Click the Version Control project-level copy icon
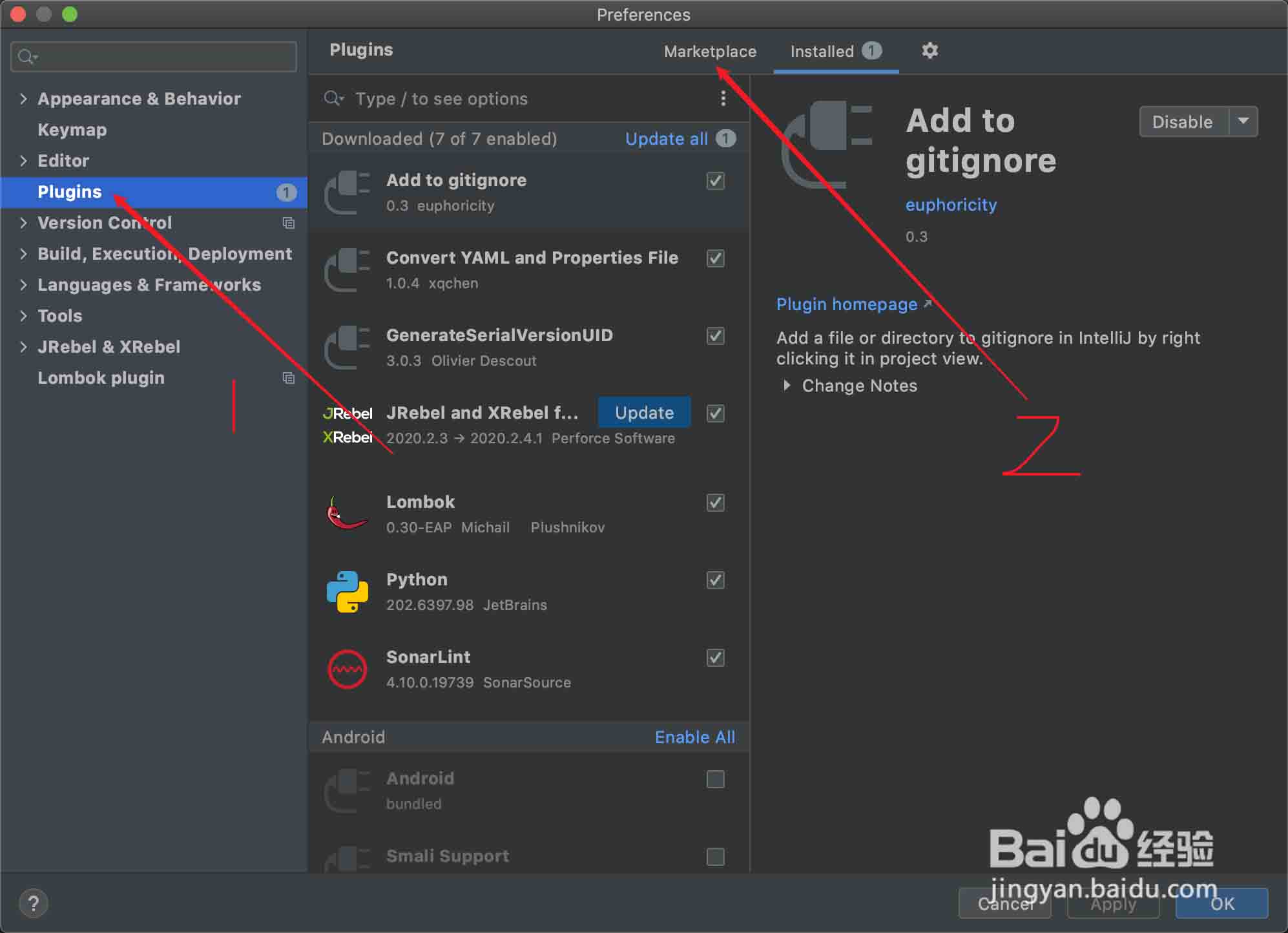 coord(289,223)
